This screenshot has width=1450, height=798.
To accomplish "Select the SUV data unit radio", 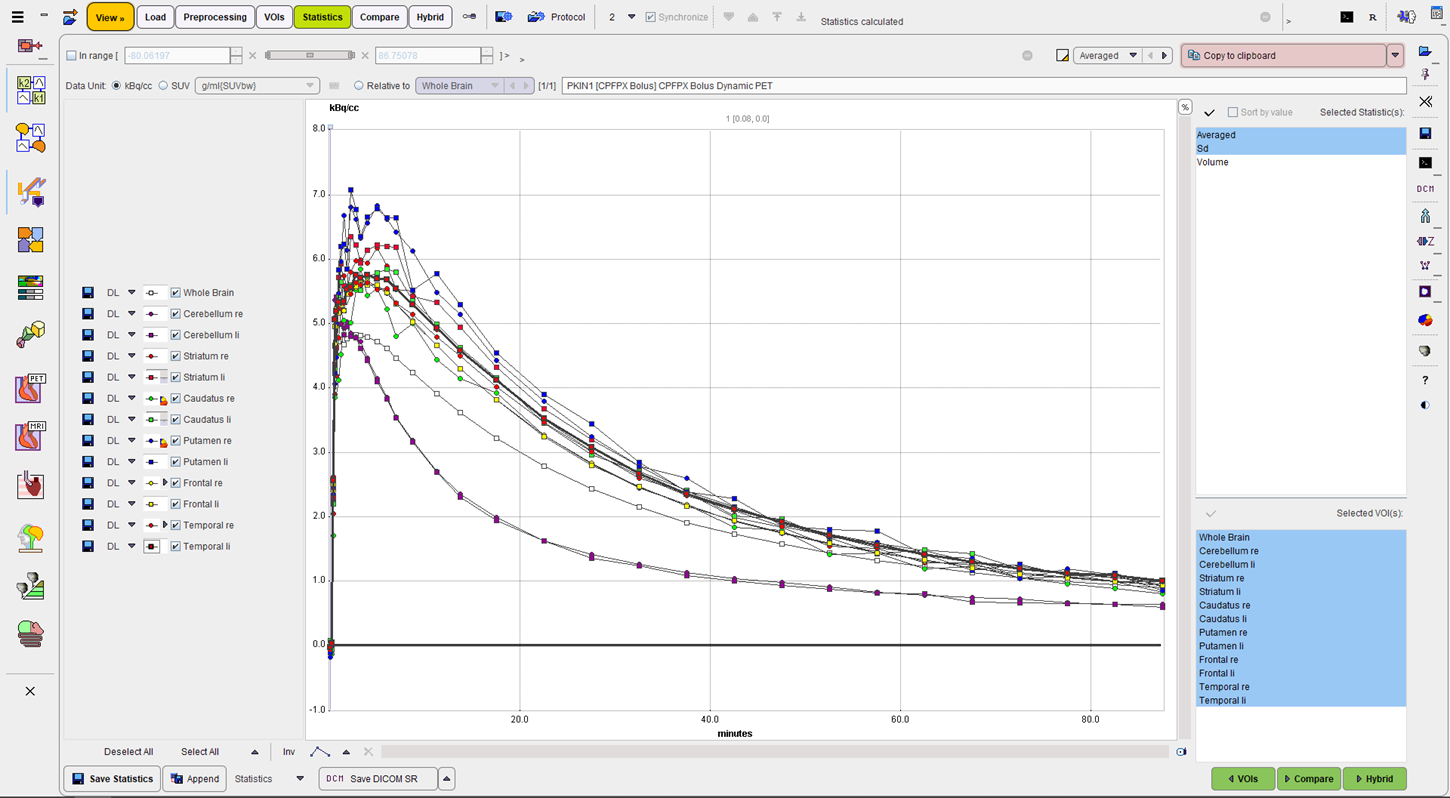I will [x=163, y=86].
